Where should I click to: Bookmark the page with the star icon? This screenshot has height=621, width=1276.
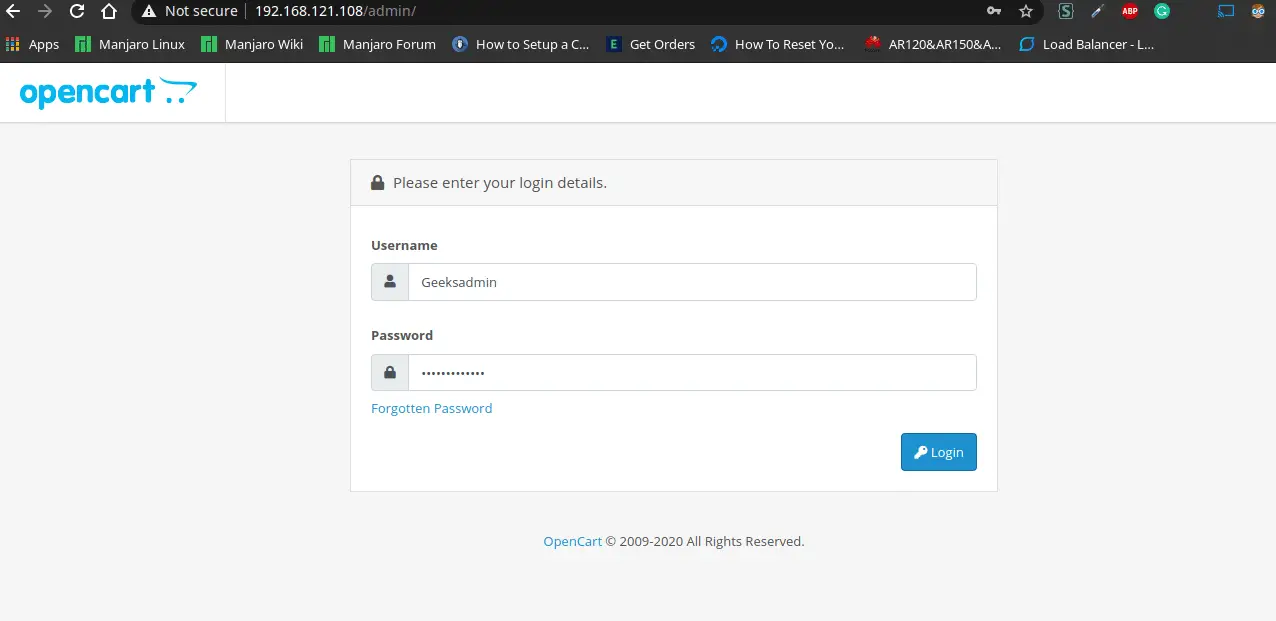click(1026, 12)
